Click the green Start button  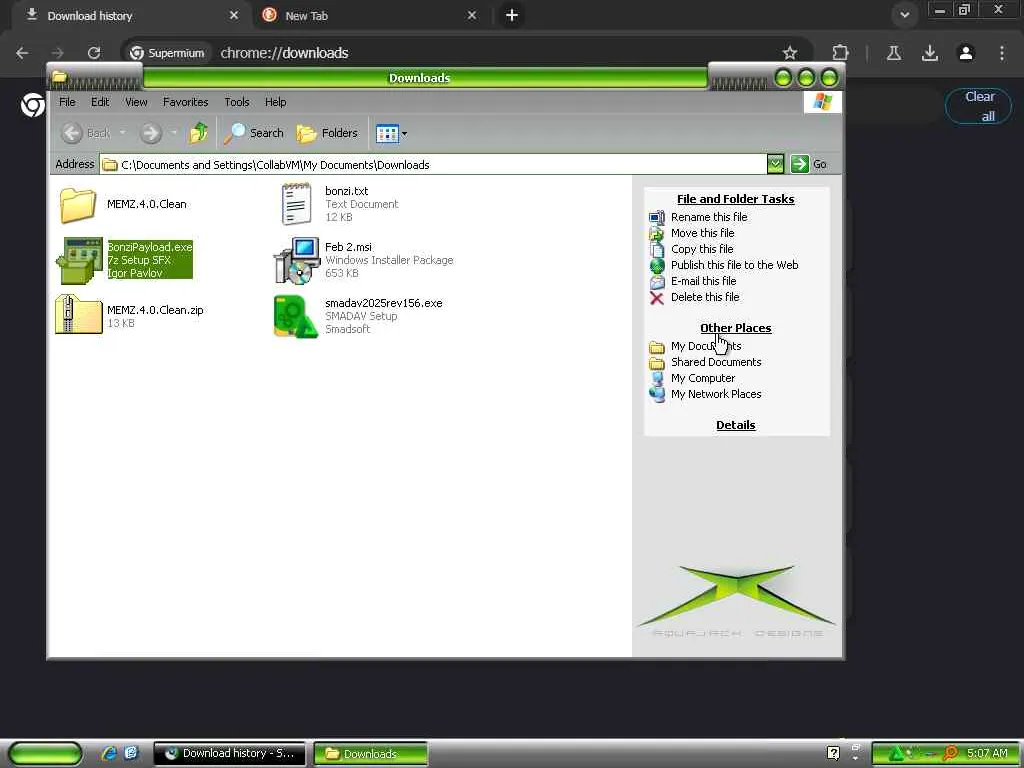click(45, 754)
